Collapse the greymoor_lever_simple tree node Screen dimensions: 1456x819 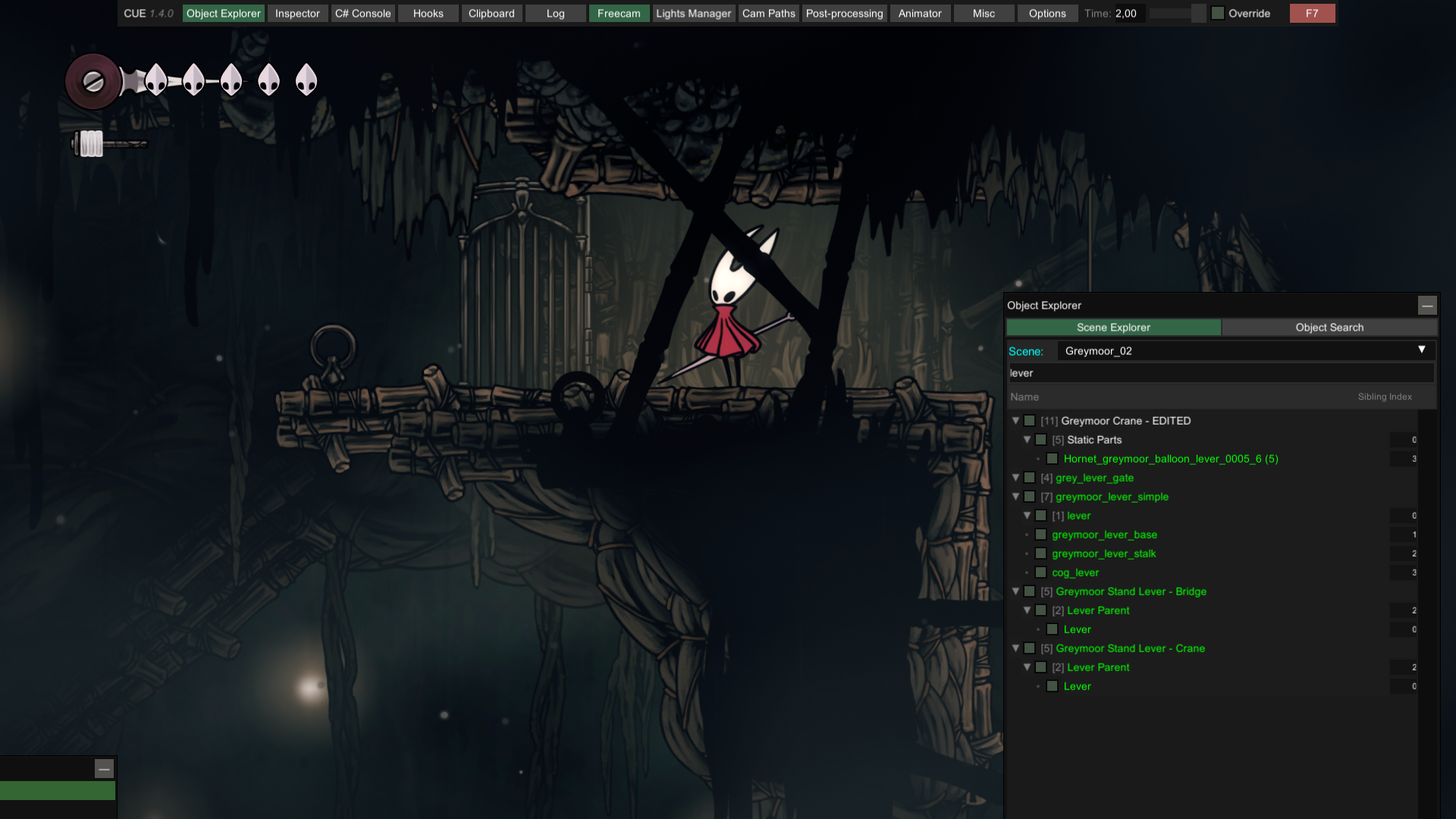coord(1015,497)
